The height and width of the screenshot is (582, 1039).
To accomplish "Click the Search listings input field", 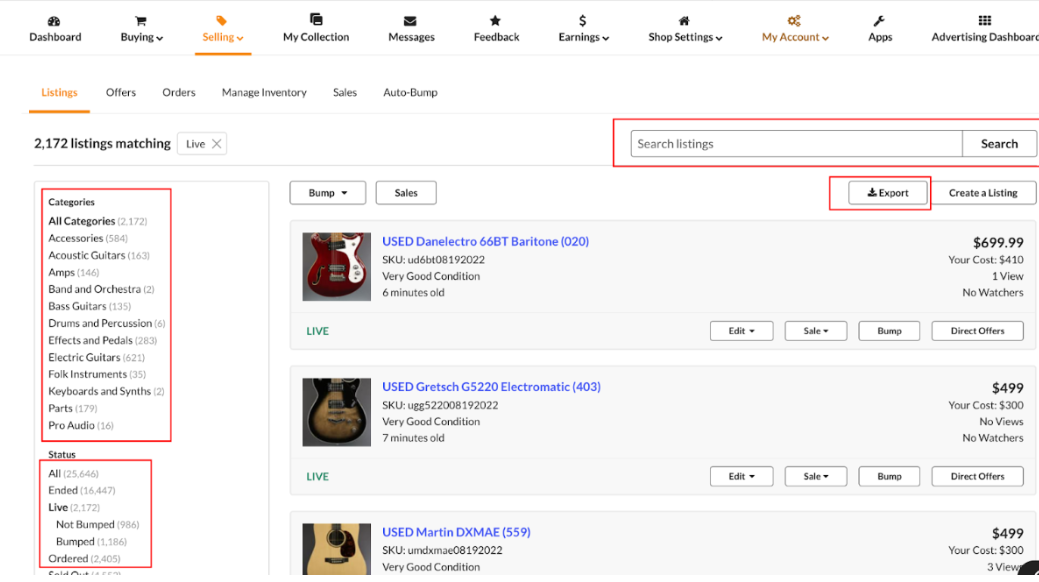I will pyautogui.click(x=796, y=144).
